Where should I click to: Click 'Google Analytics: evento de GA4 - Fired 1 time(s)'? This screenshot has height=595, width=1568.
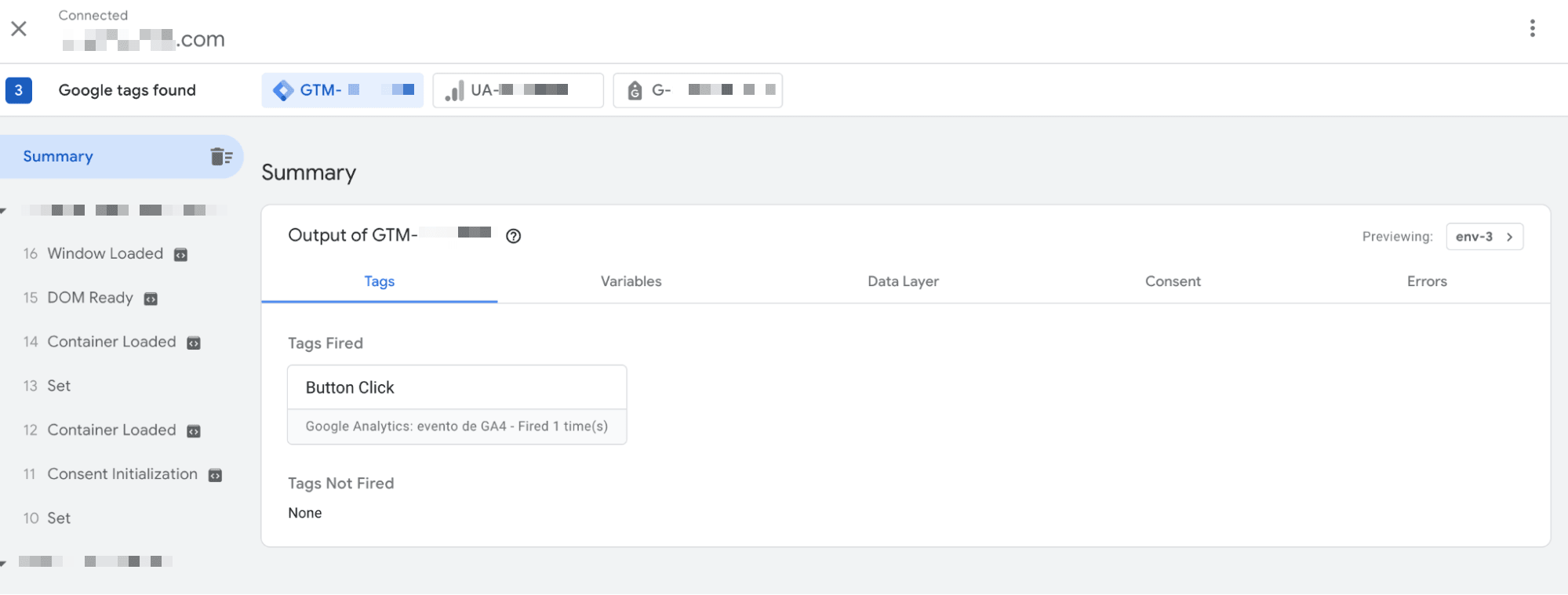pos(457,426)
